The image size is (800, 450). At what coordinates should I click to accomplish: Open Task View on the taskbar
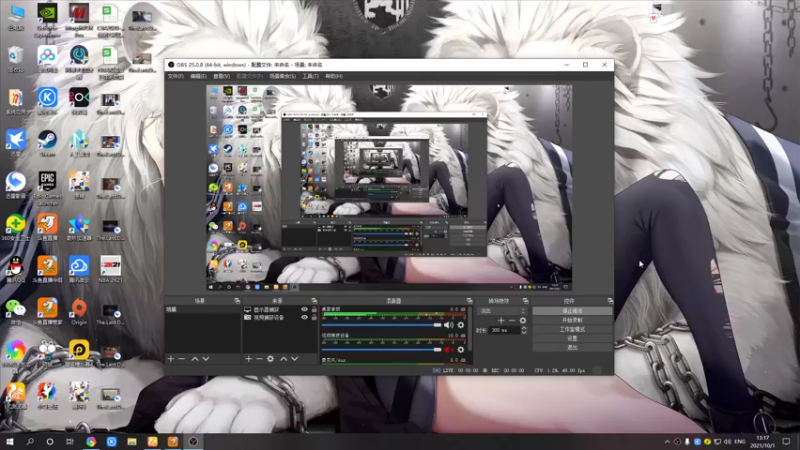coord(70,441)
